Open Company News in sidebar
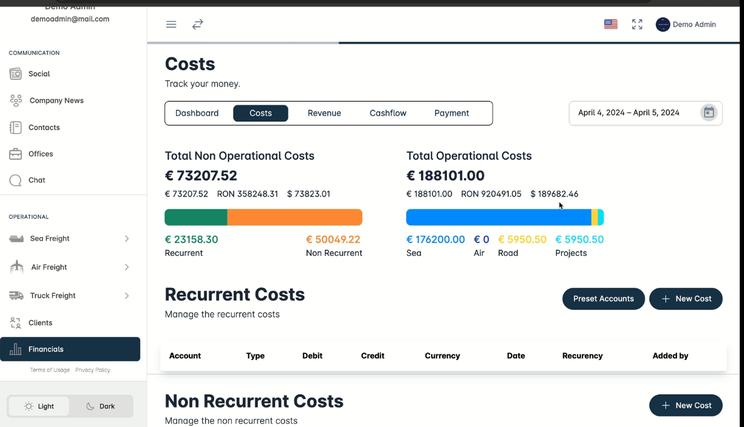Viewport: 744px width, 427px height. pyautogui.click(x=56, y=101)
